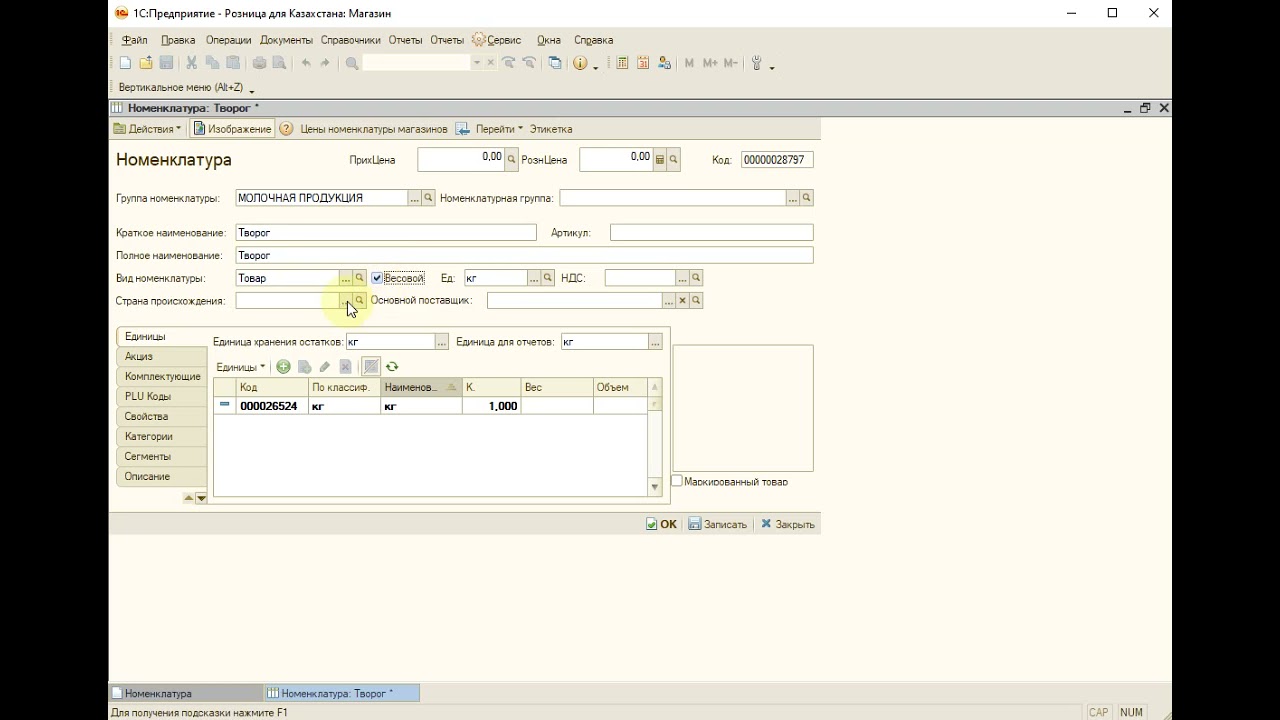Click ellipsis button of Группа номенклатуры
The height and width of the screenshot is (720, 1280).
(x=414, y=198)
